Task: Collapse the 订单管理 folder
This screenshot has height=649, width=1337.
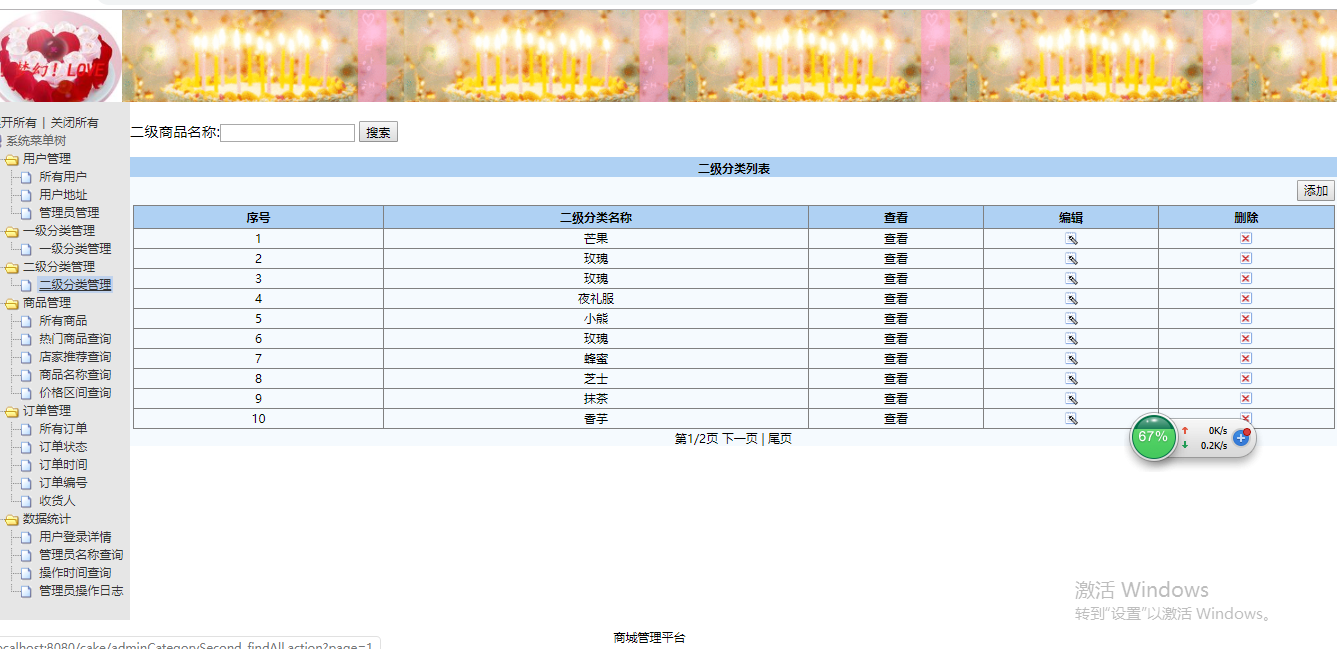Action: click(12, 411)
